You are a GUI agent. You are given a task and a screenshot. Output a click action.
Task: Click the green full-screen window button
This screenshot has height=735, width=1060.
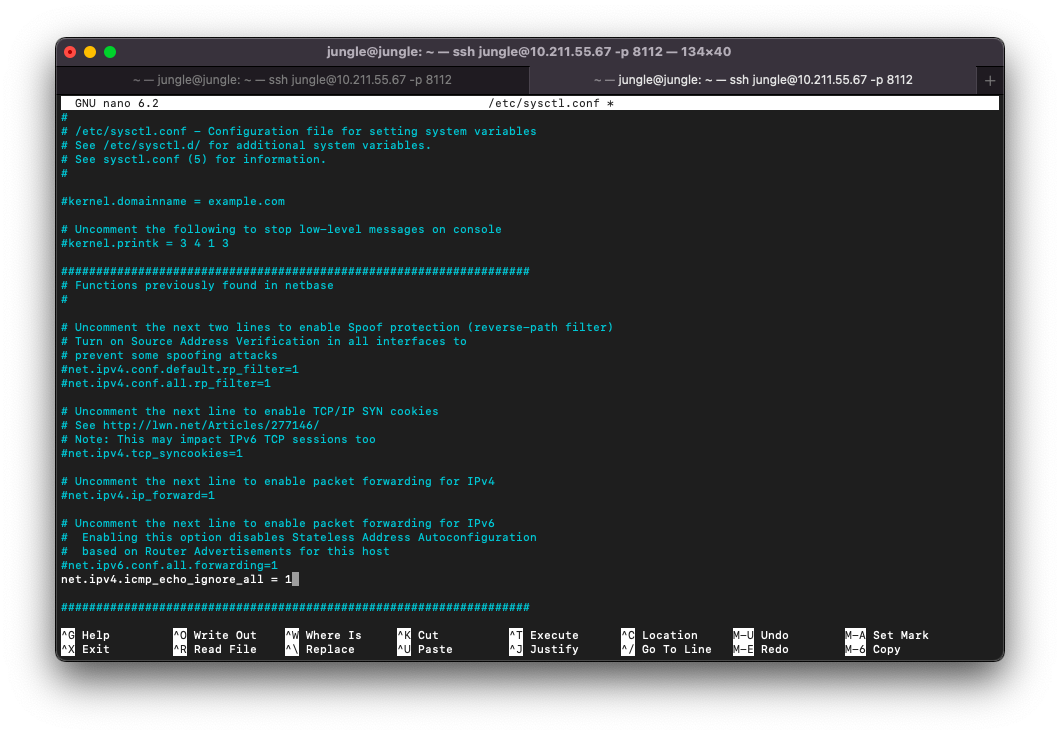click(x=110, y=52)
